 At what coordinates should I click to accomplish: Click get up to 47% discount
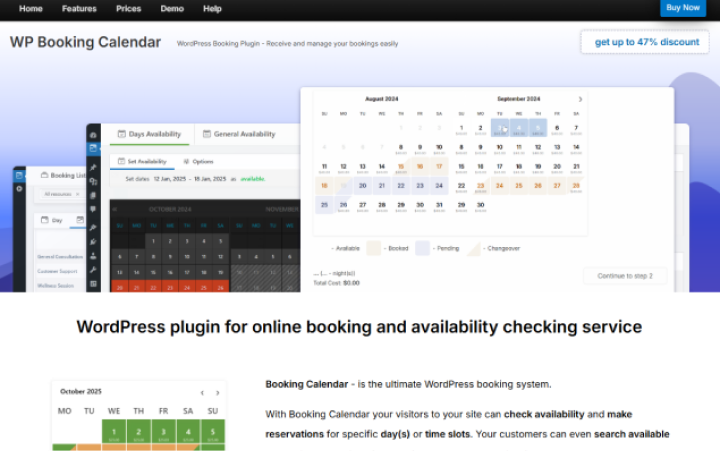pyautogui.click(x=645, y=42)
